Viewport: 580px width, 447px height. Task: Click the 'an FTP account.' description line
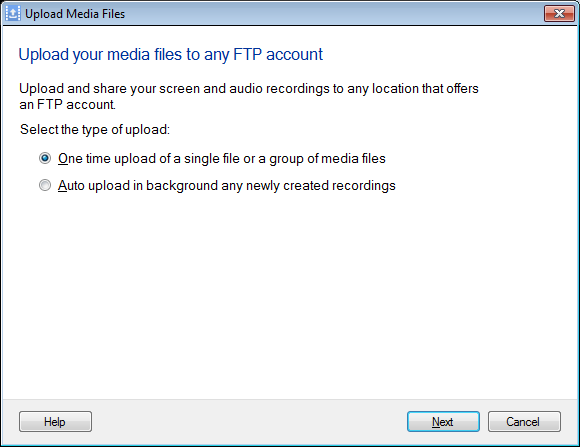tap(67, 105)
